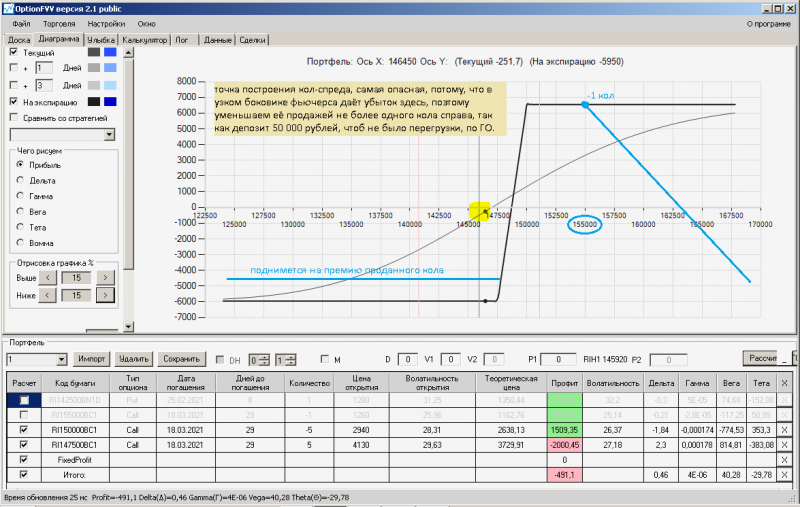Check the RI155000BC1 row's Расчет checkbox

[x=24, y=415]
